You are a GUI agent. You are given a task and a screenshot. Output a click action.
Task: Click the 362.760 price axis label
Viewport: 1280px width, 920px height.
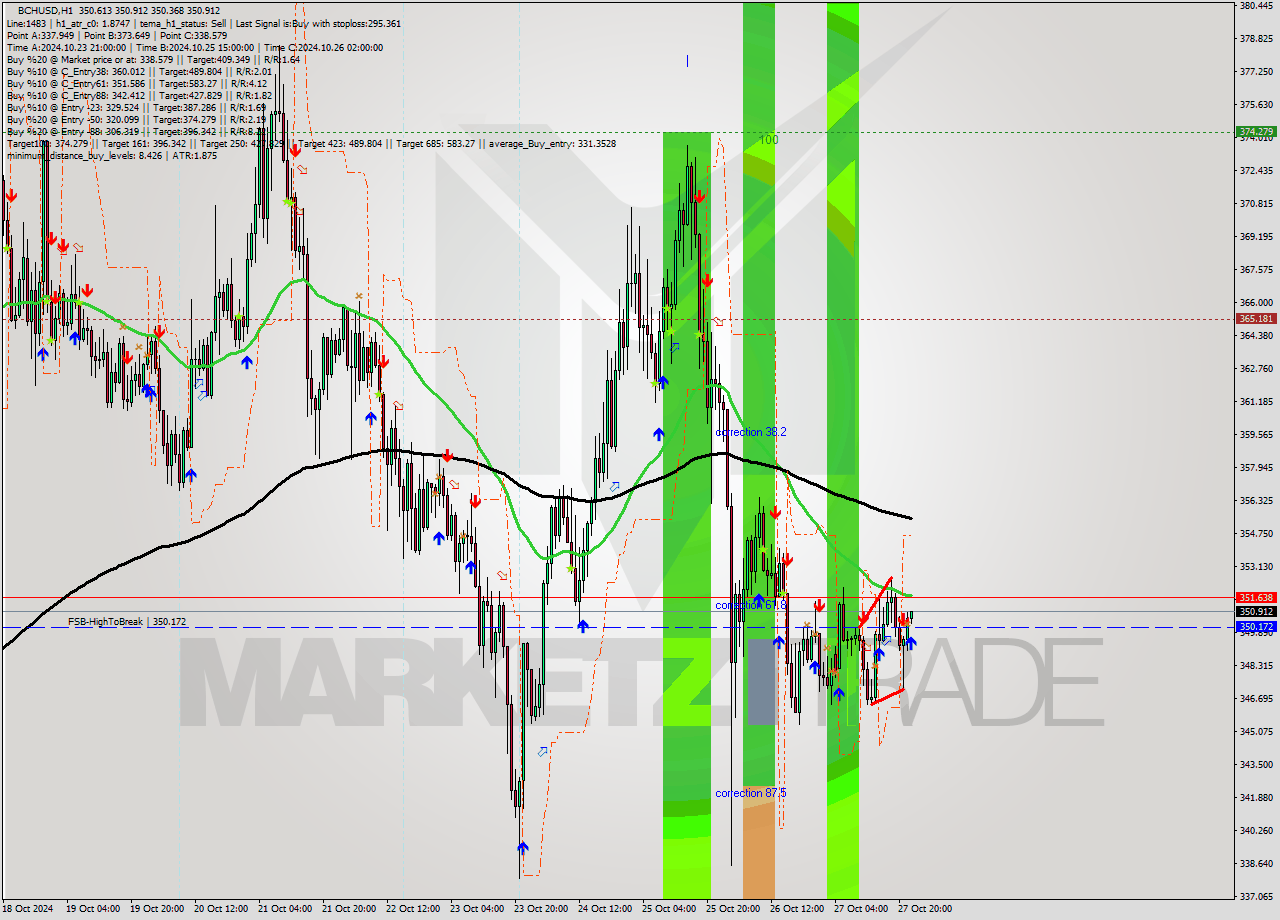coord(1255,369)
